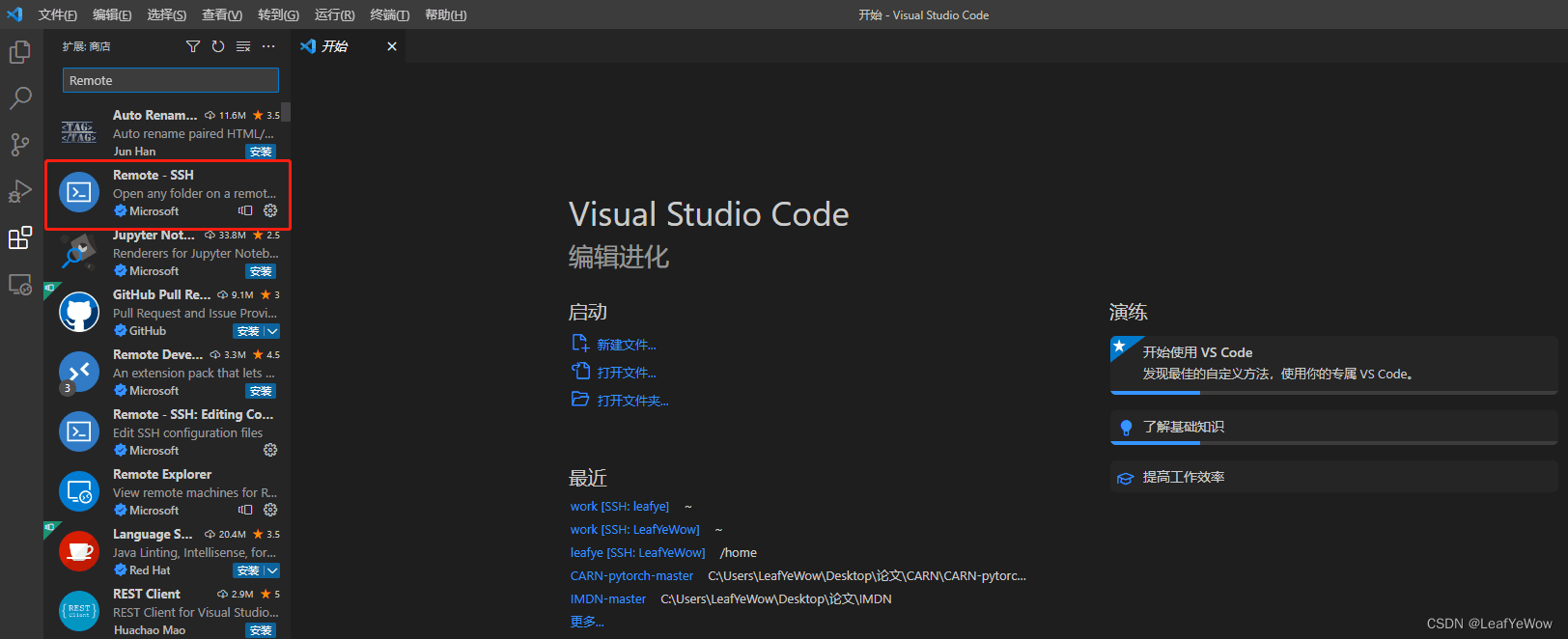Image resolution: width=1568 pixels, height=639 pixels.
Task: Open 了解基础知识 walkthrough
Action: (x=1333, y=428)
